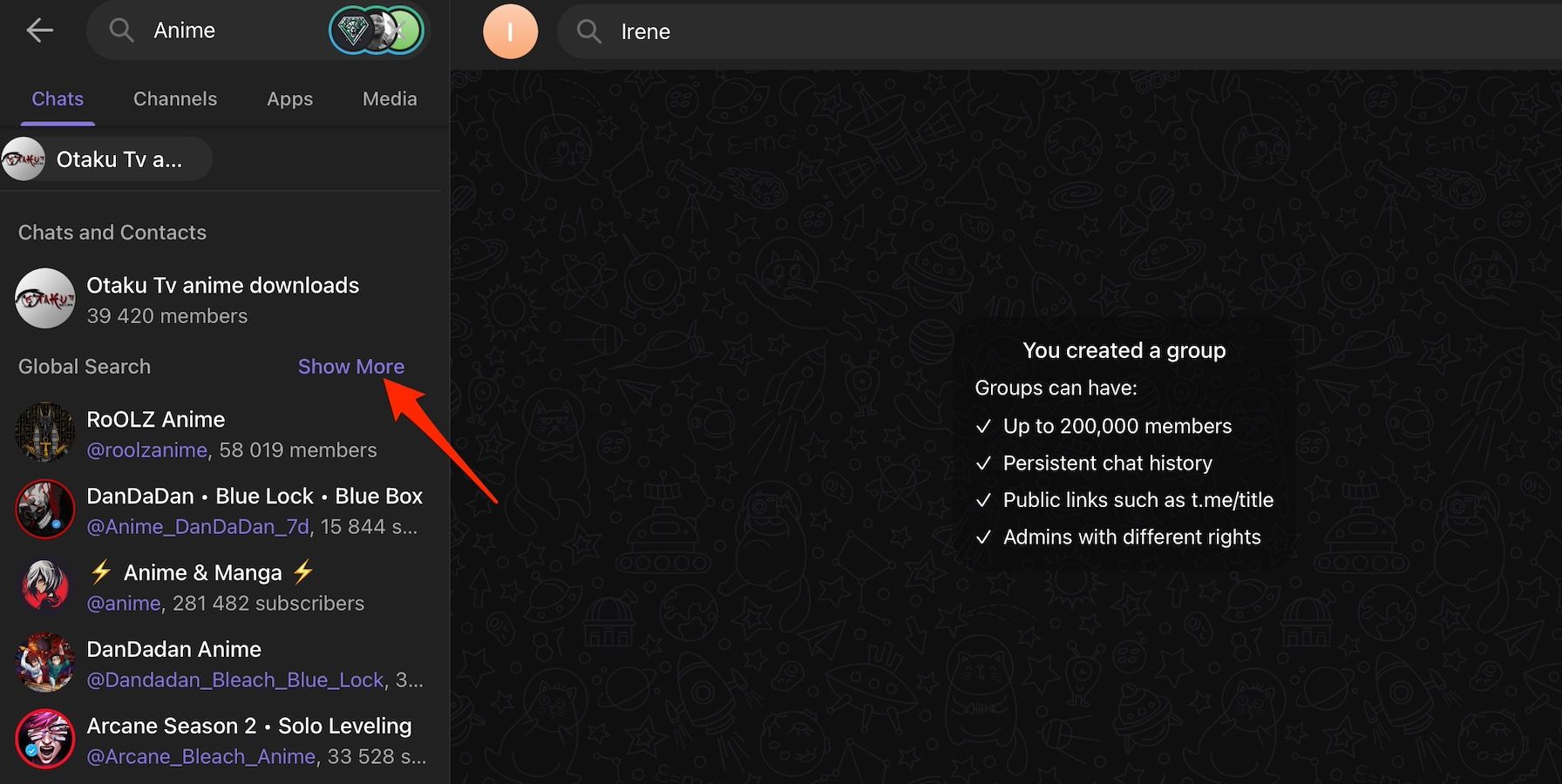Click the RoOLZ Anime channel avatar
This screenshot has width=1562, height=784.
(x=44, y=433)
